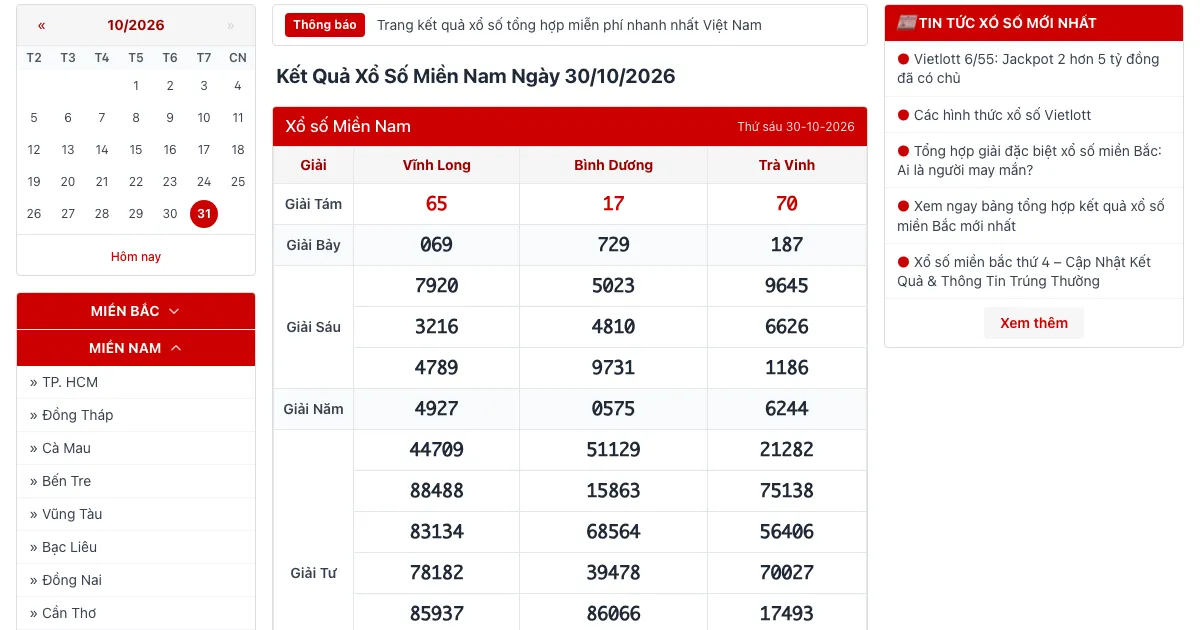Viewport: 1200px width, 630px height.
Task: Select the date label Thứ sáu 30-10-2026
Action: coord(796,127)
